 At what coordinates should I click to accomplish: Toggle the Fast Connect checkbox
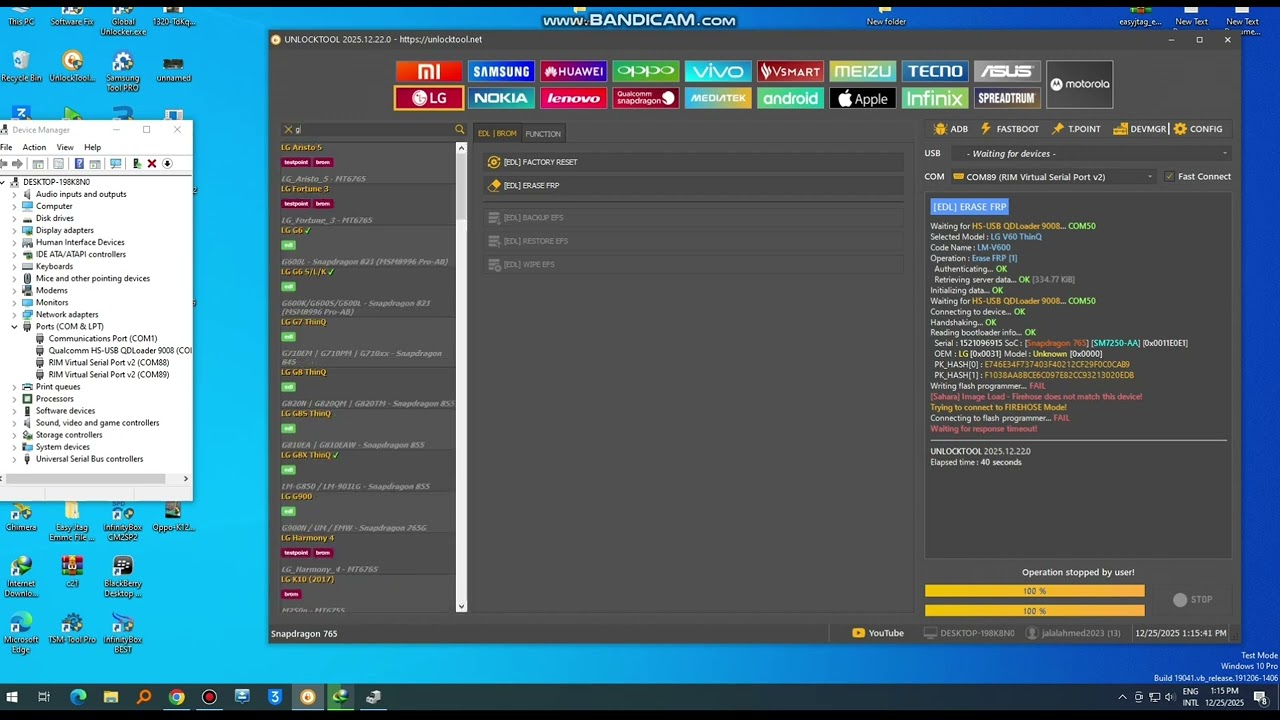tap(1169, 177)
